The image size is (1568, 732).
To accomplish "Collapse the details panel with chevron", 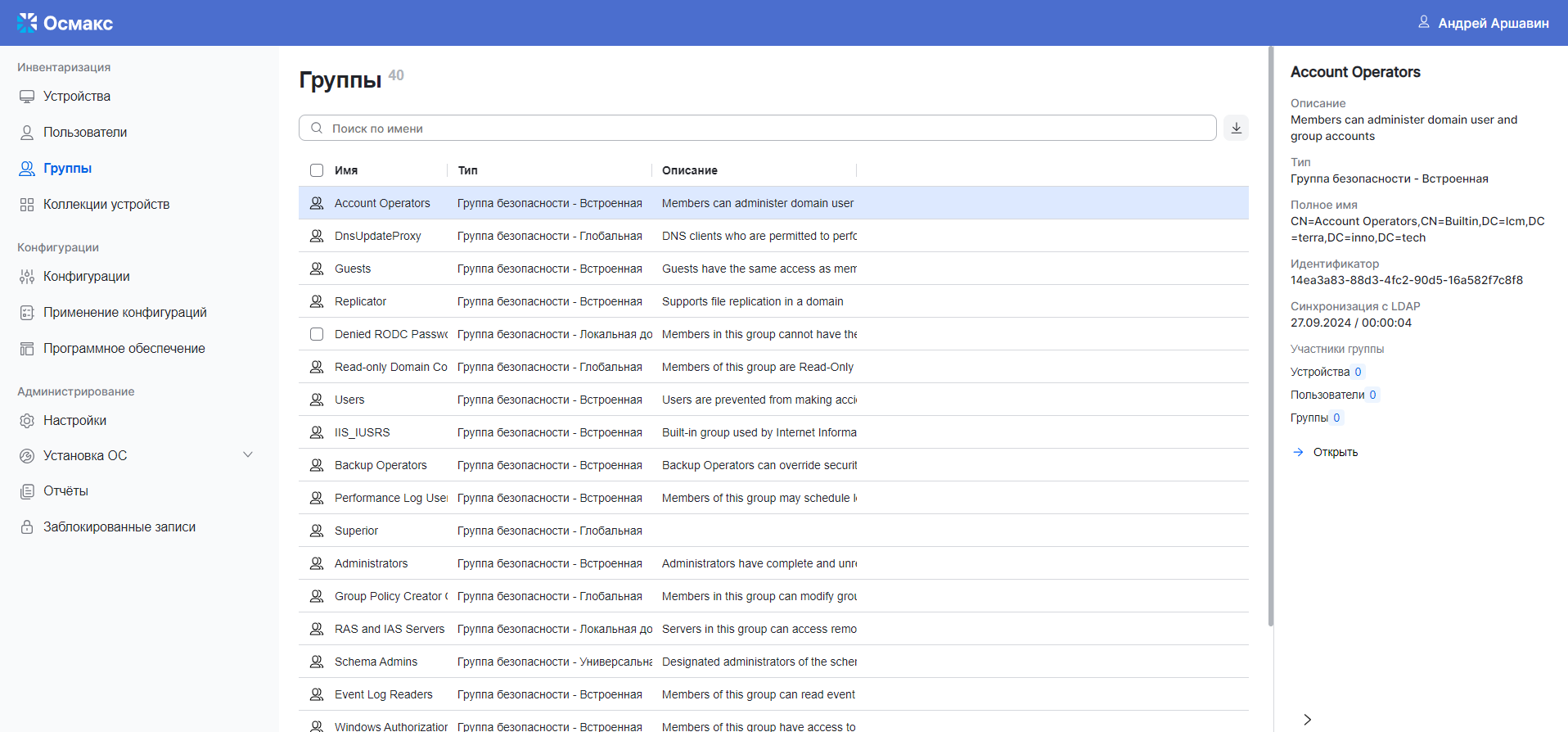I will pyautogui.click(x=1307, y=720).
